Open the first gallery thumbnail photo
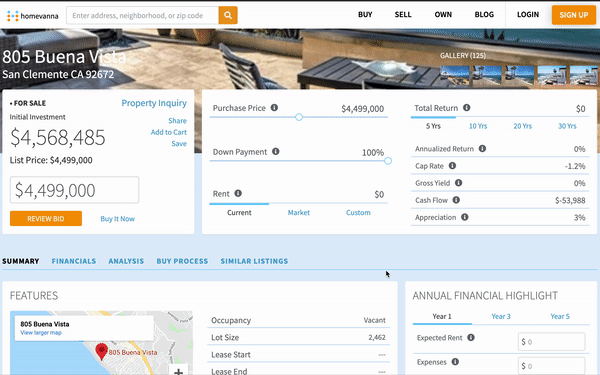This screenshot has height=375, width=600. point(455,75)
